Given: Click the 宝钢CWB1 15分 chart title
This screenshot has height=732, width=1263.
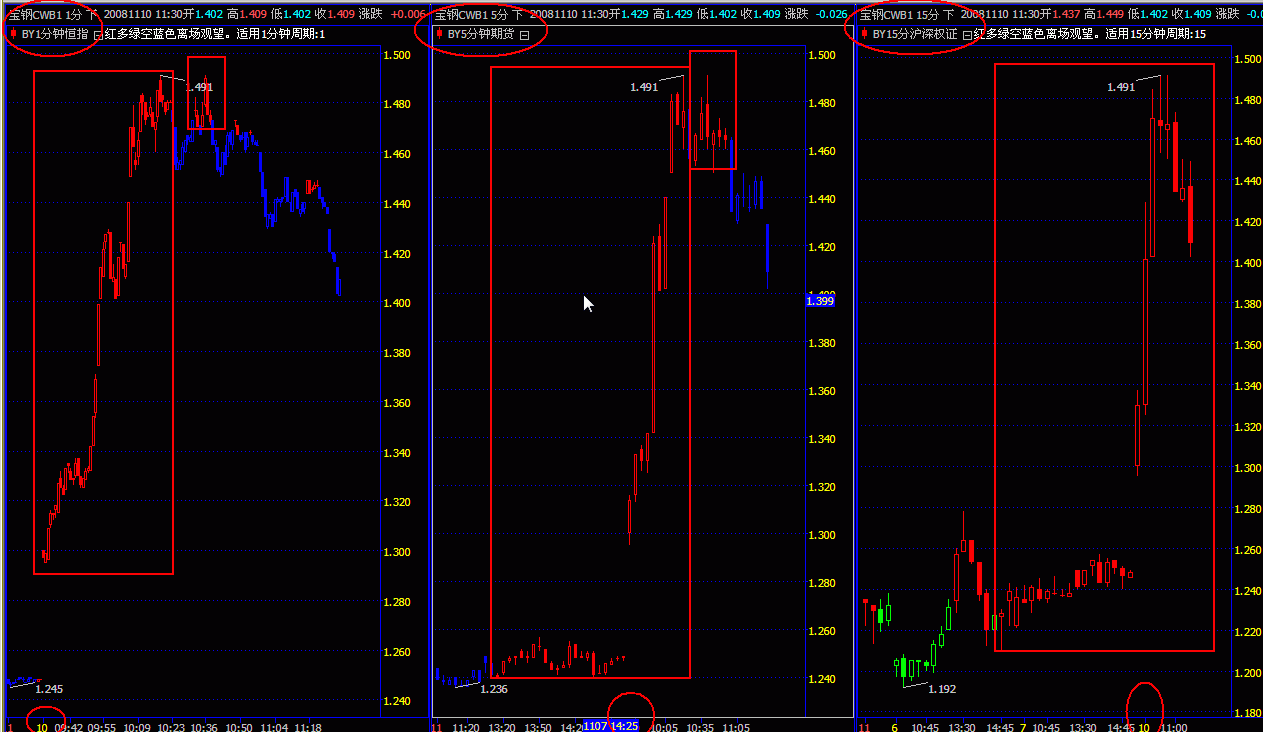Looking at the screenshot, I should click(x=900, y=15).
